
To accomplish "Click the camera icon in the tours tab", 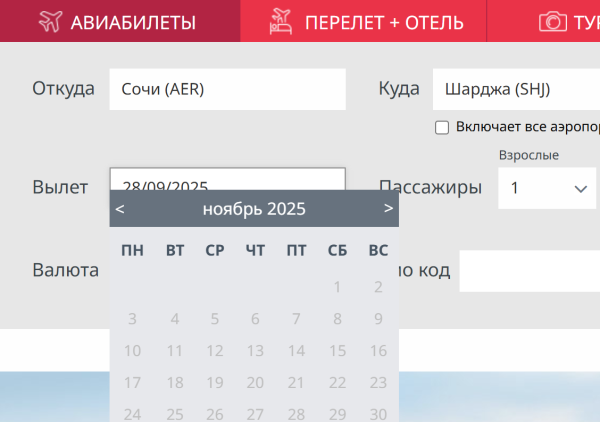I will click(552, 21).
